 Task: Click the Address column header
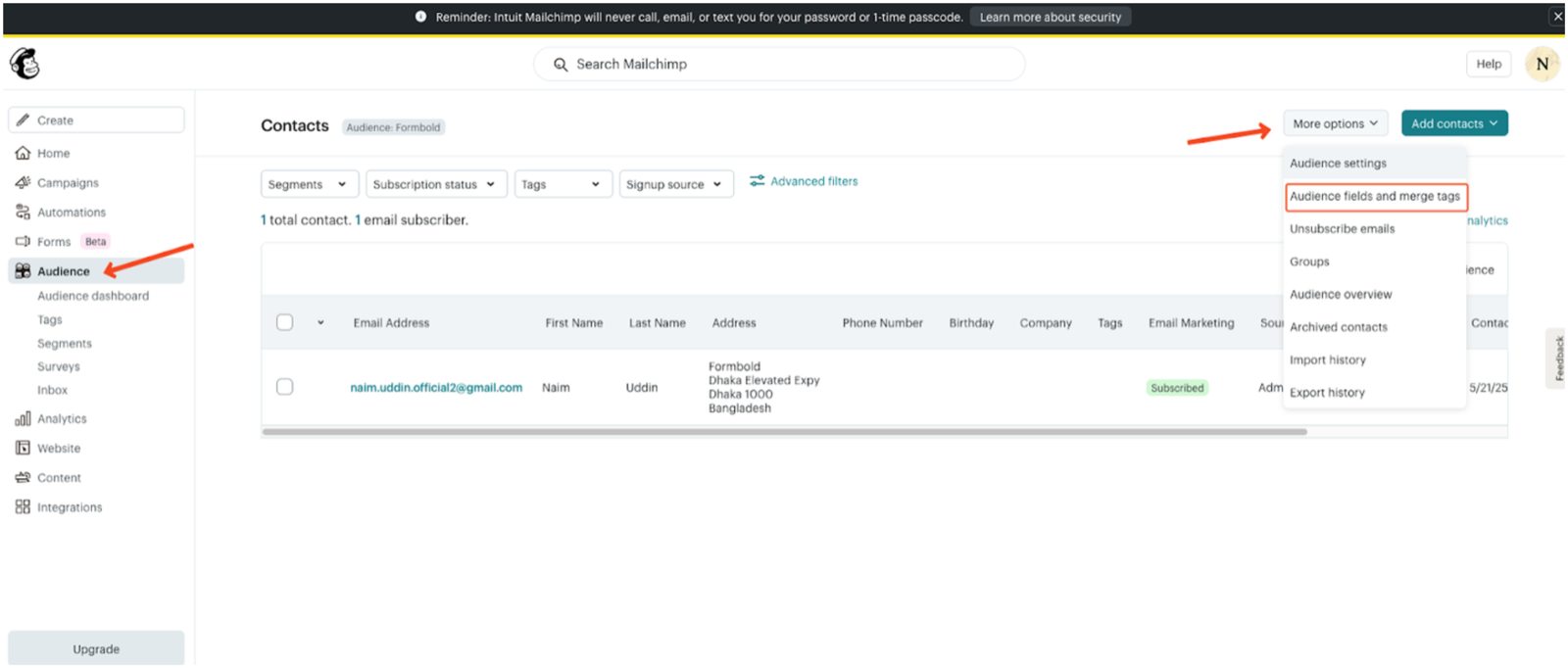point(734,322)
